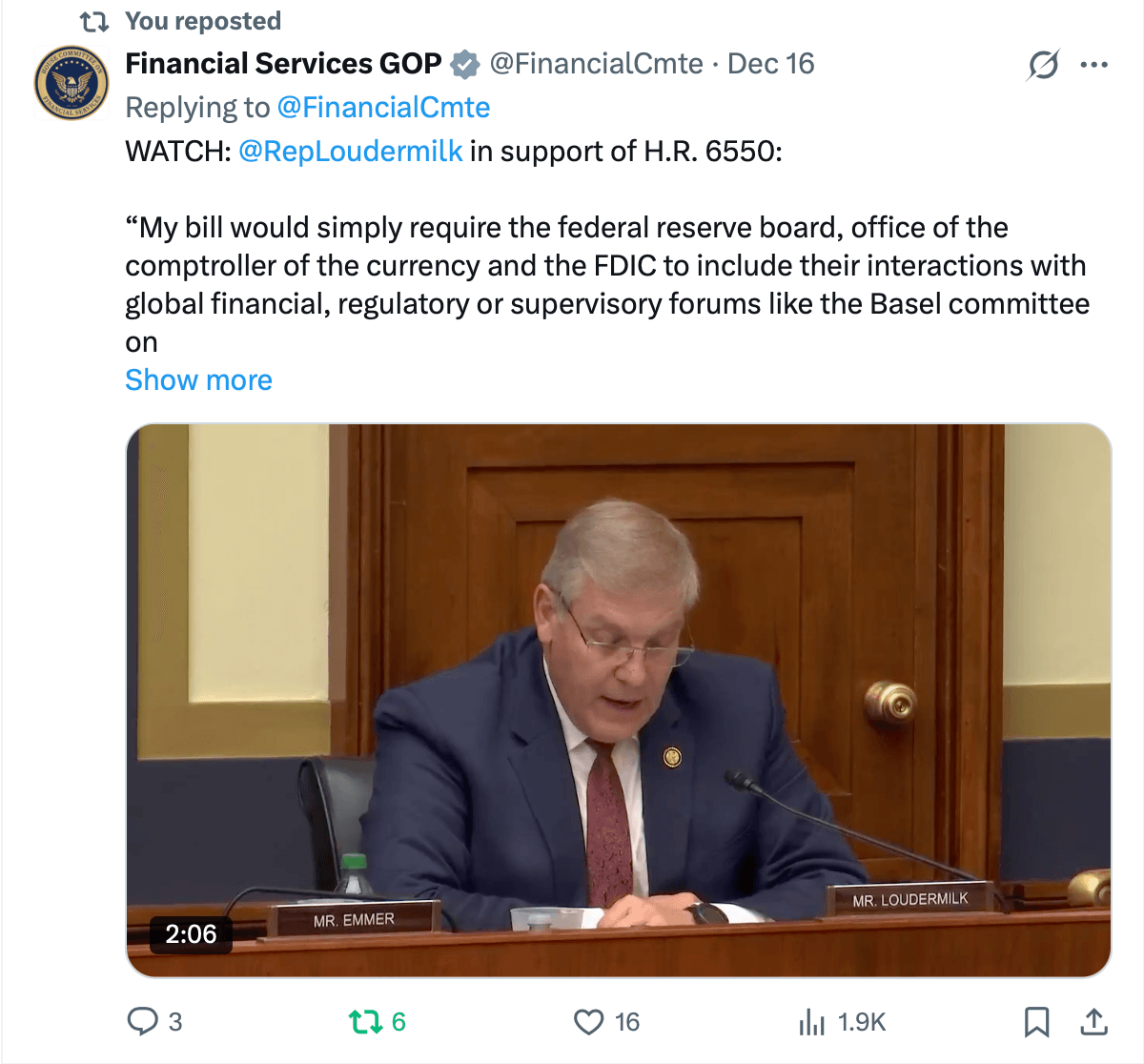
Task: Open the @RepLoudermilk mention link
Action: point(350,152)
